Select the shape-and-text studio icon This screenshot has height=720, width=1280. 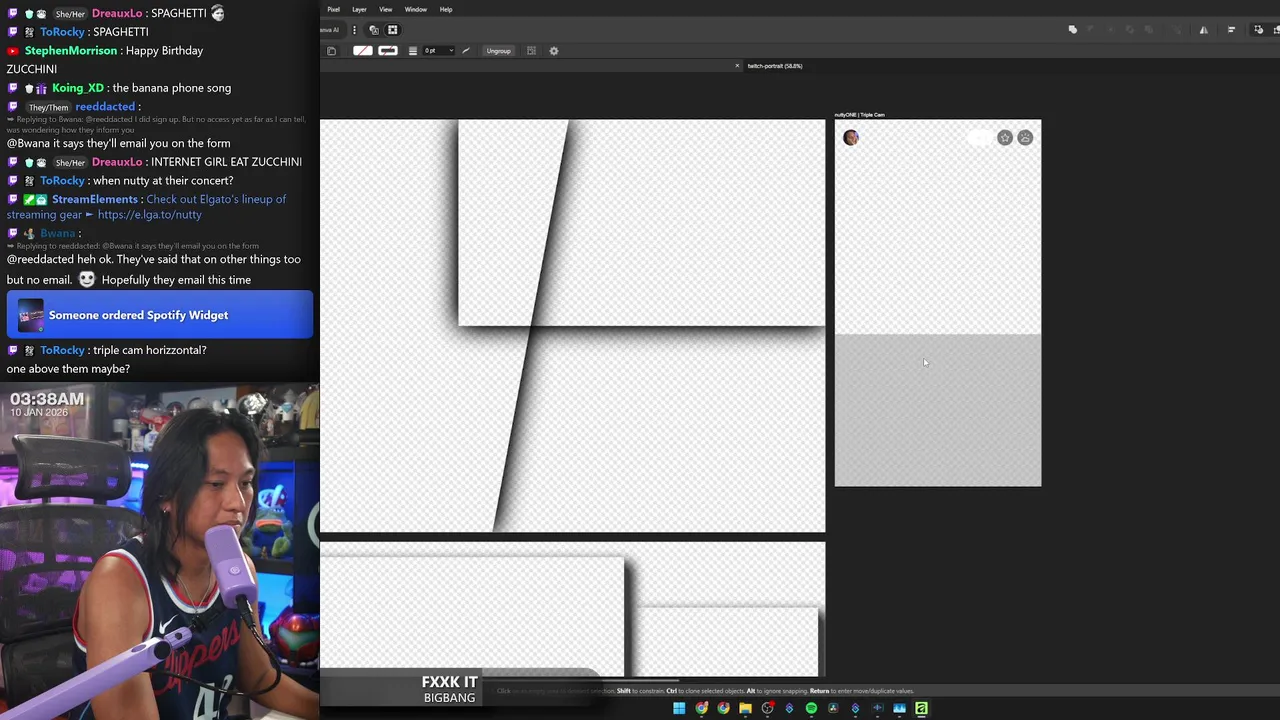click(374, 30)
